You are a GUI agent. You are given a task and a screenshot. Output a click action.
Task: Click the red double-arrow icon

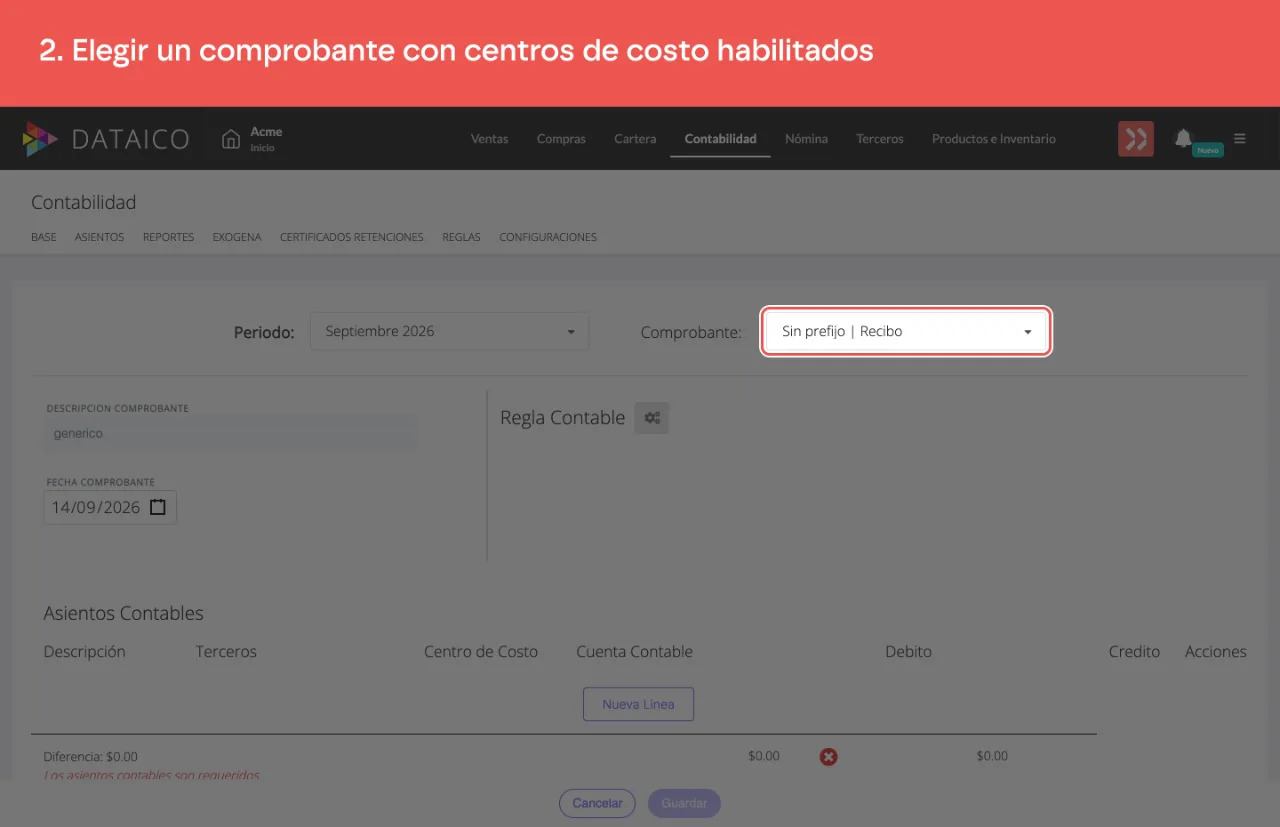coord(1136,139)
